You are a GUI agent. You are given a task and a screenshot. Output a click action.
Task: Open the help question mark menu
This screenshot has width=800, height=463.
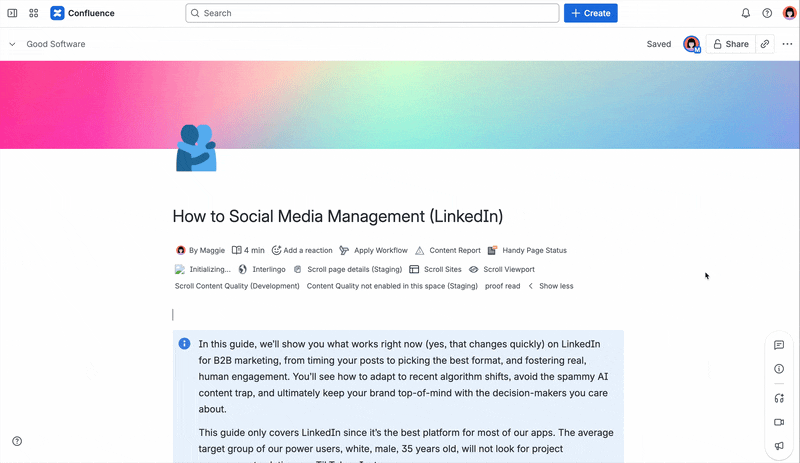[x=767, y=13]
